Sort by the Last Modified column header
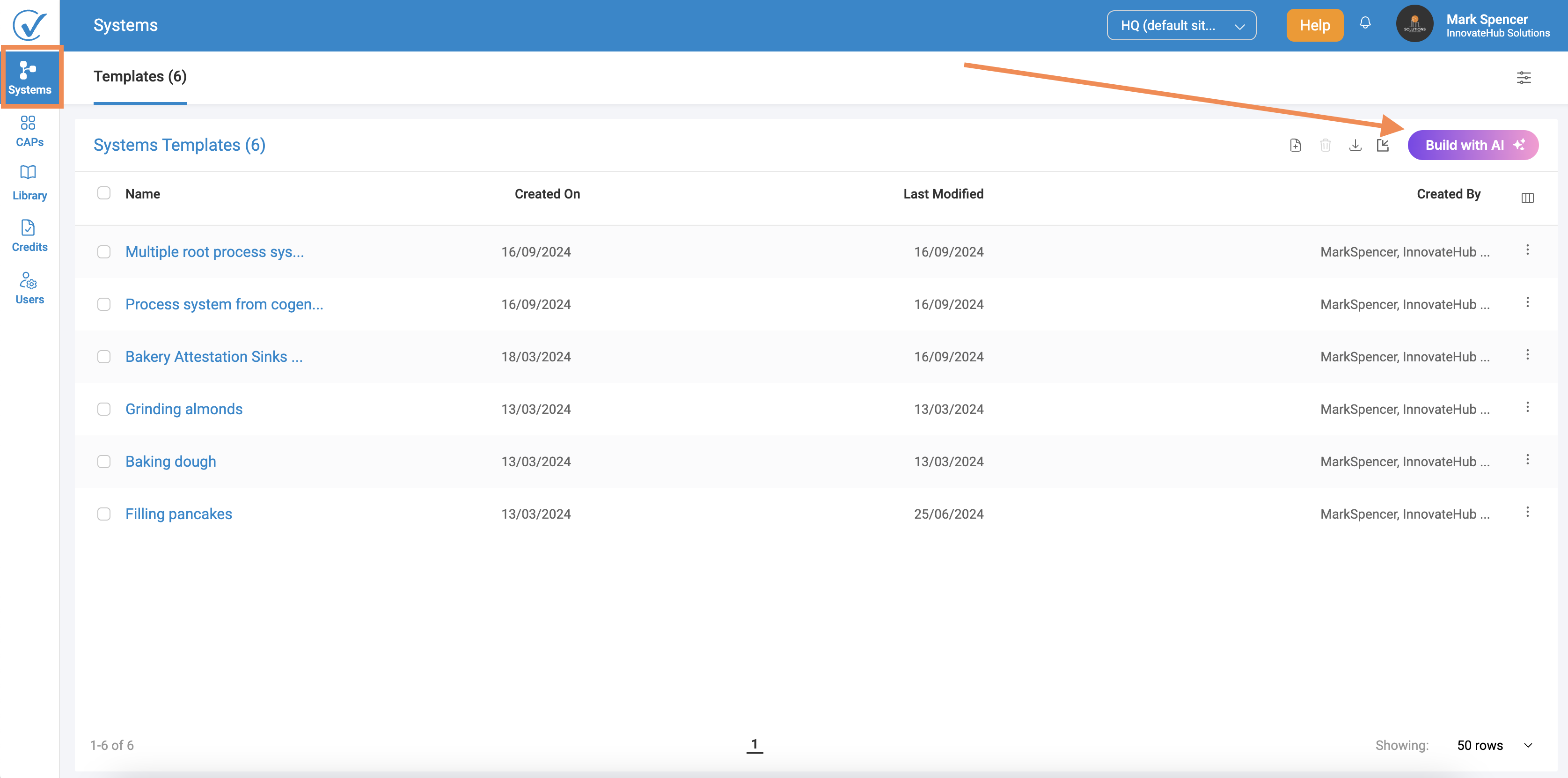Screen dimensions: 1568x778 coord(943,194)
